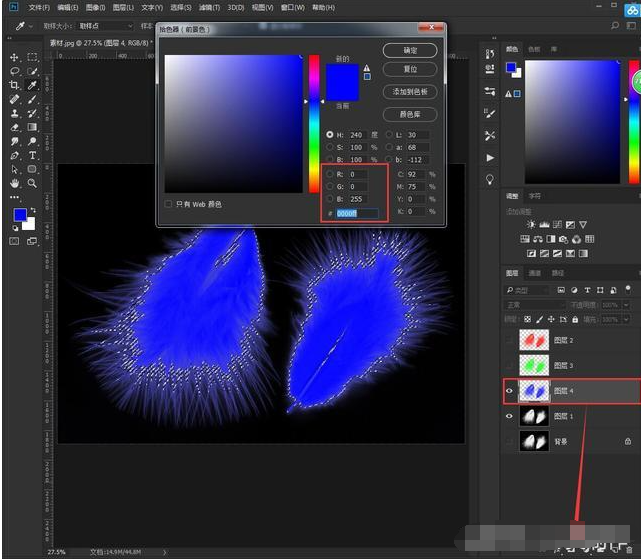Open the 取样大小 dropdown in options bar

pos(104,25)
